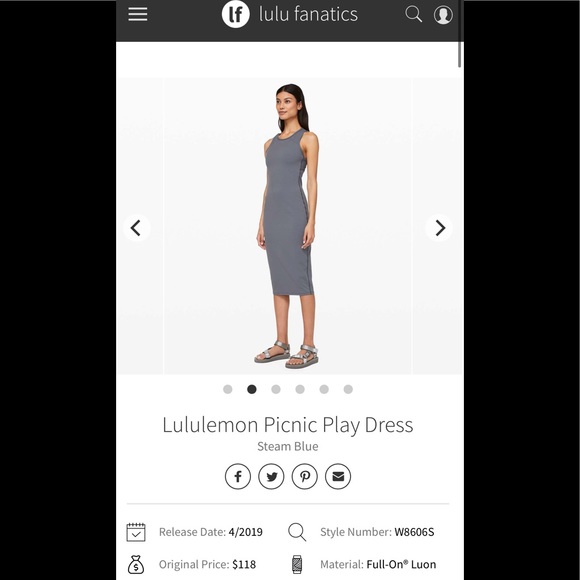Click the lf logo circle

pos(236,14)
